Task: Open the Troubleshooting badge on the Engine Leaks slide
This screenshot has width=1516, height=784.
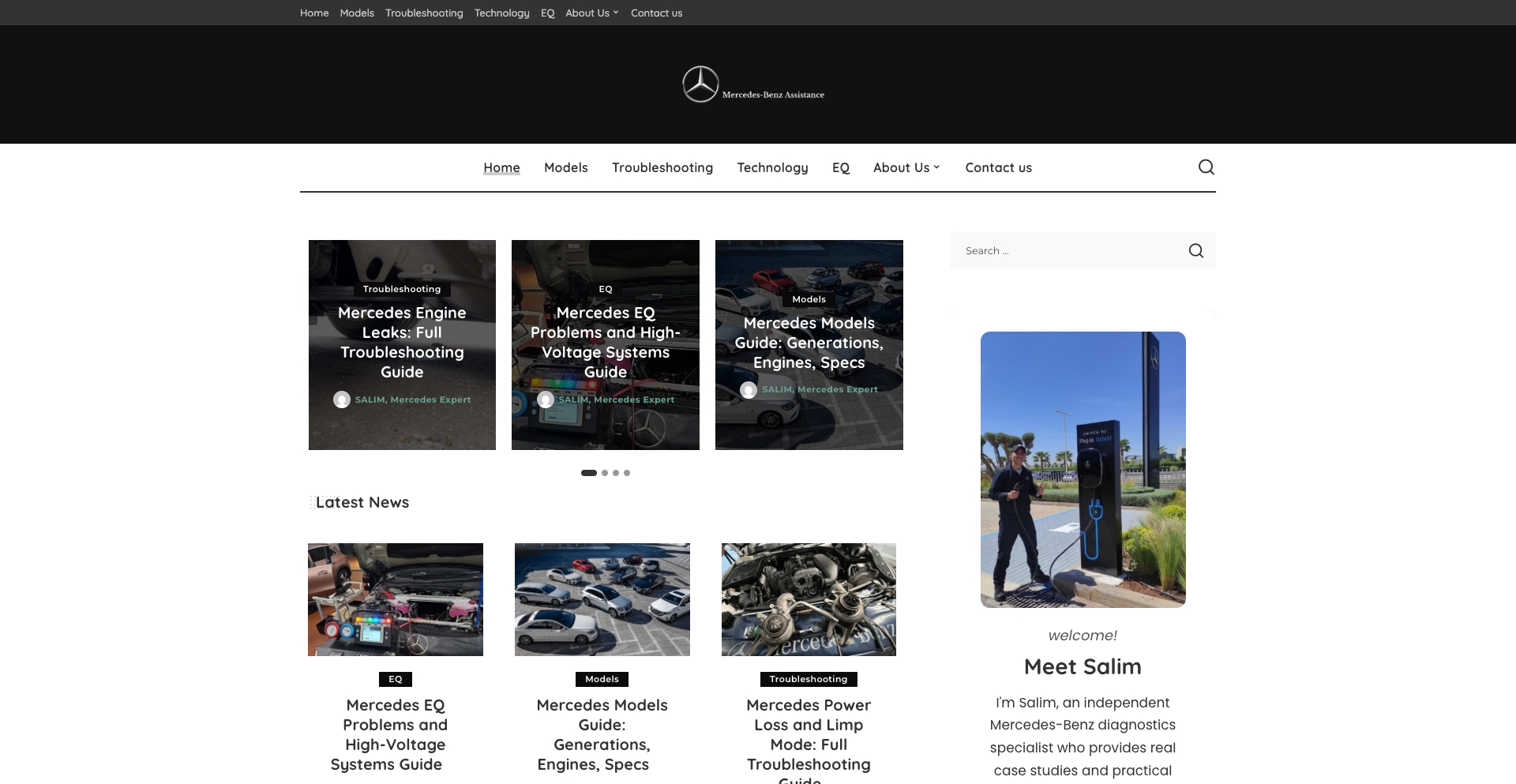Action: click(402, 289)
